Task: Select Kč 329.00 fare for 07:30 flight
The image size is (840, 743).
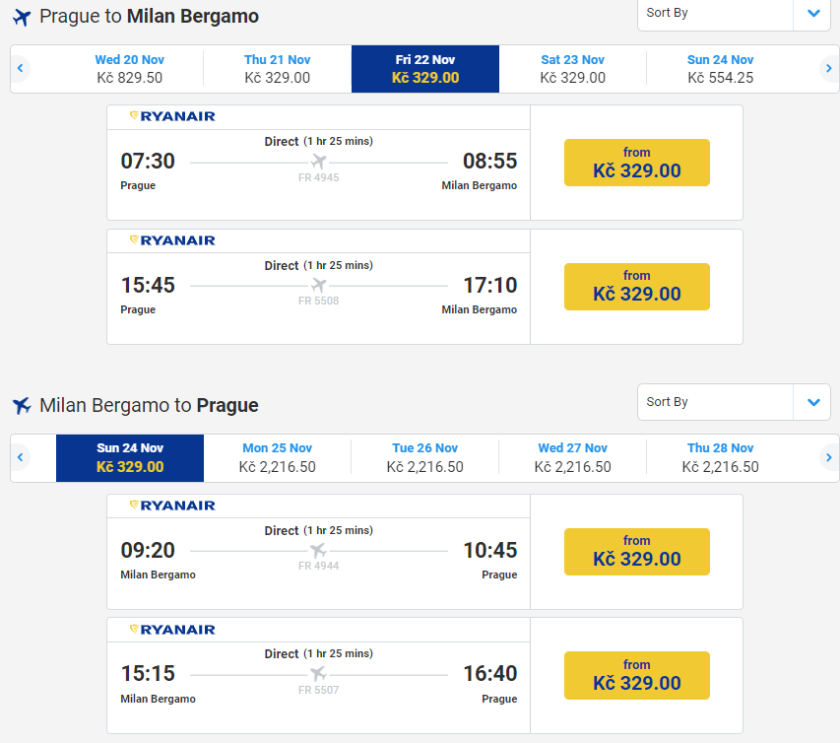Action: [x=636, y=163]
